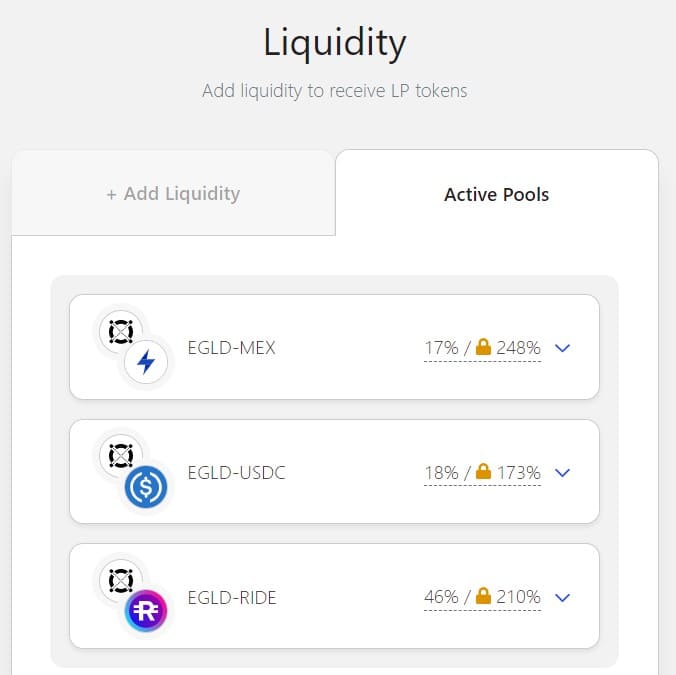This screenshot has height=675, width=676.
Task: Click the 18% / 173% APR text
Action: (482, 472)
